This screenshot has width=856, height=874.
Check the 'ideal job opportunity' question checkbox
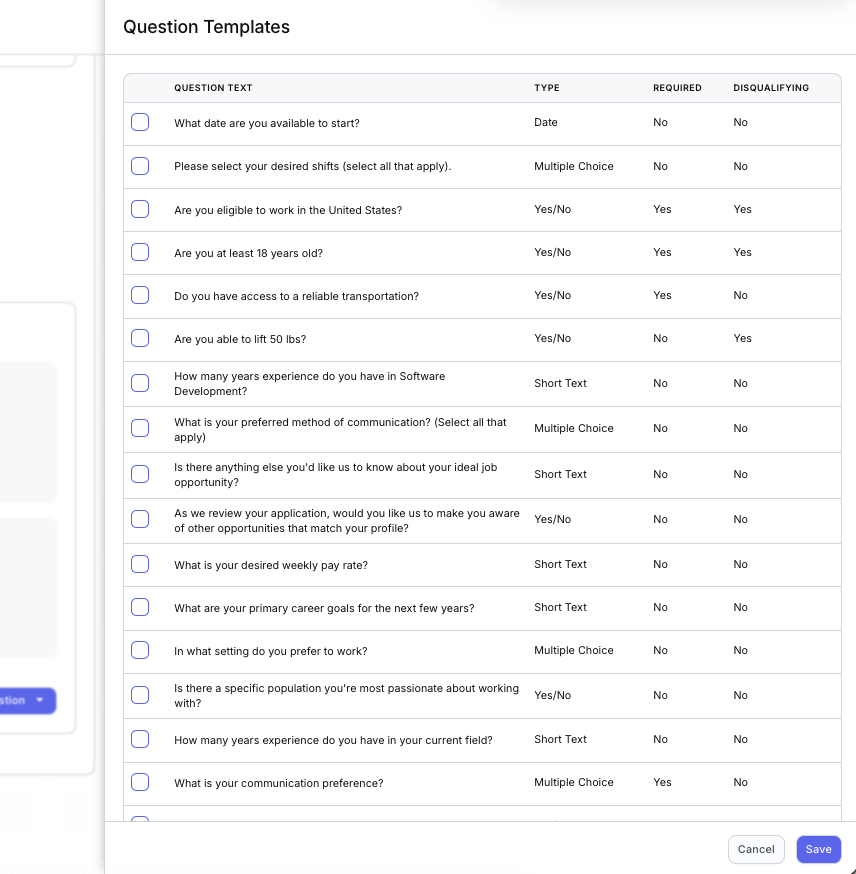pyautogui.click(x=140, y=474)
